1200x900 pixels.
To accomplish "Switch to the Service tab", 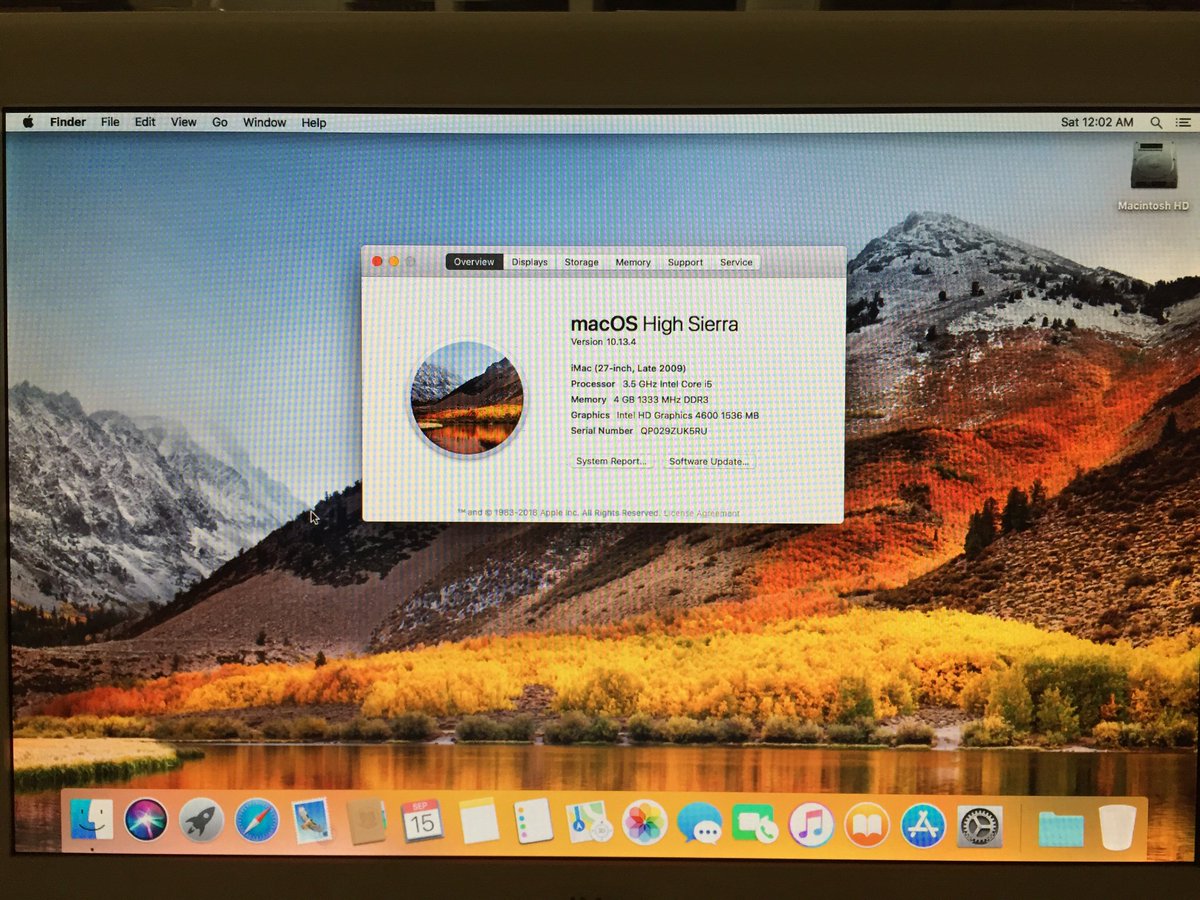I will (736, 262).
